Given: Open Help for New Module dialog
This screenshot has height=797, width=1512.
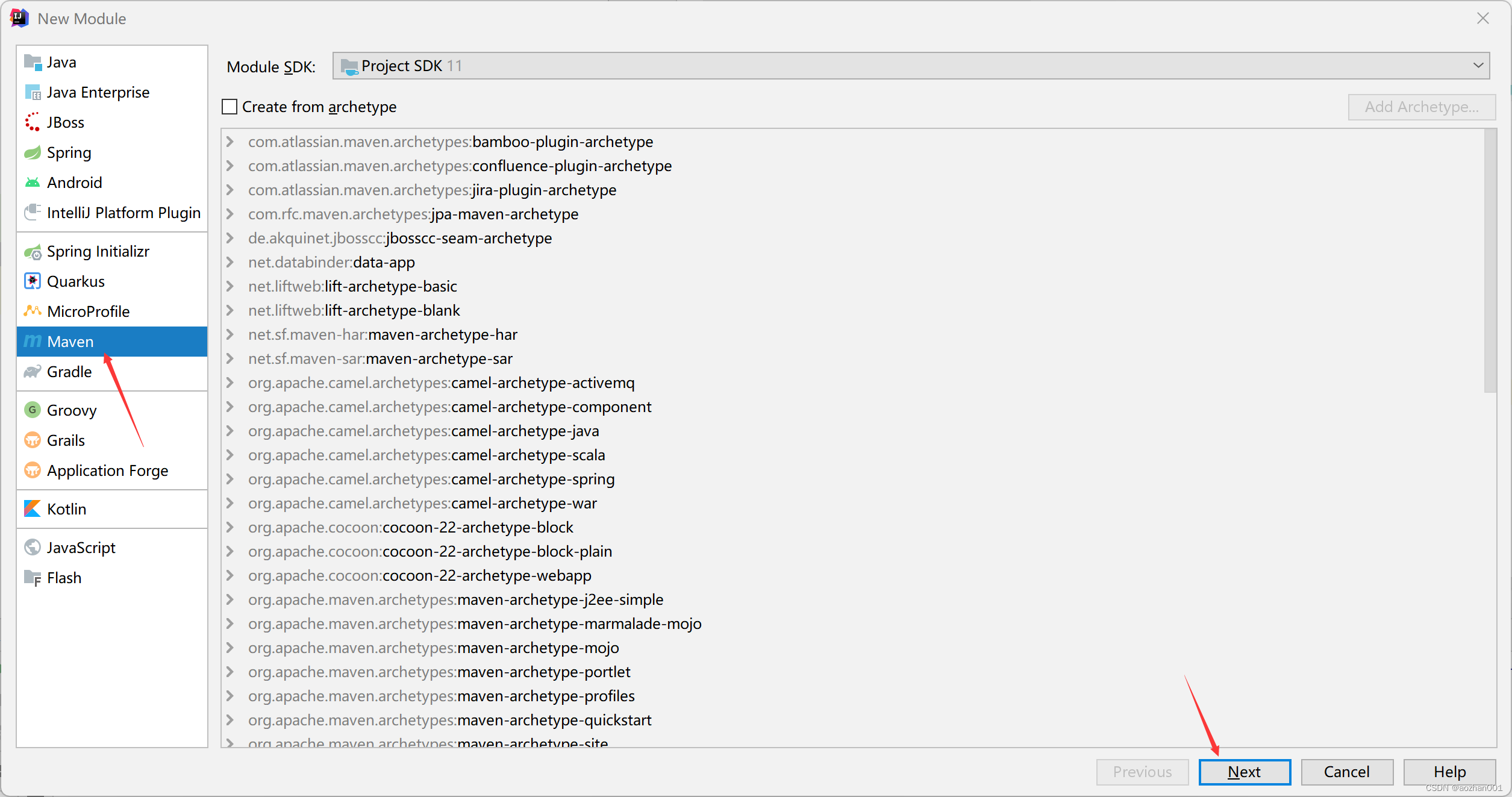Looking at the screenshot, I should 1449,772.
